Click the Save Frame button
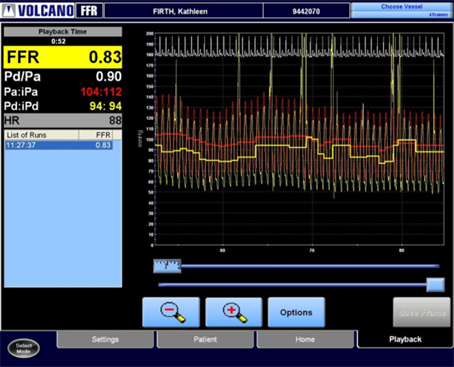The height and width of the screenshot is (367, 454). tap(422, 312)
